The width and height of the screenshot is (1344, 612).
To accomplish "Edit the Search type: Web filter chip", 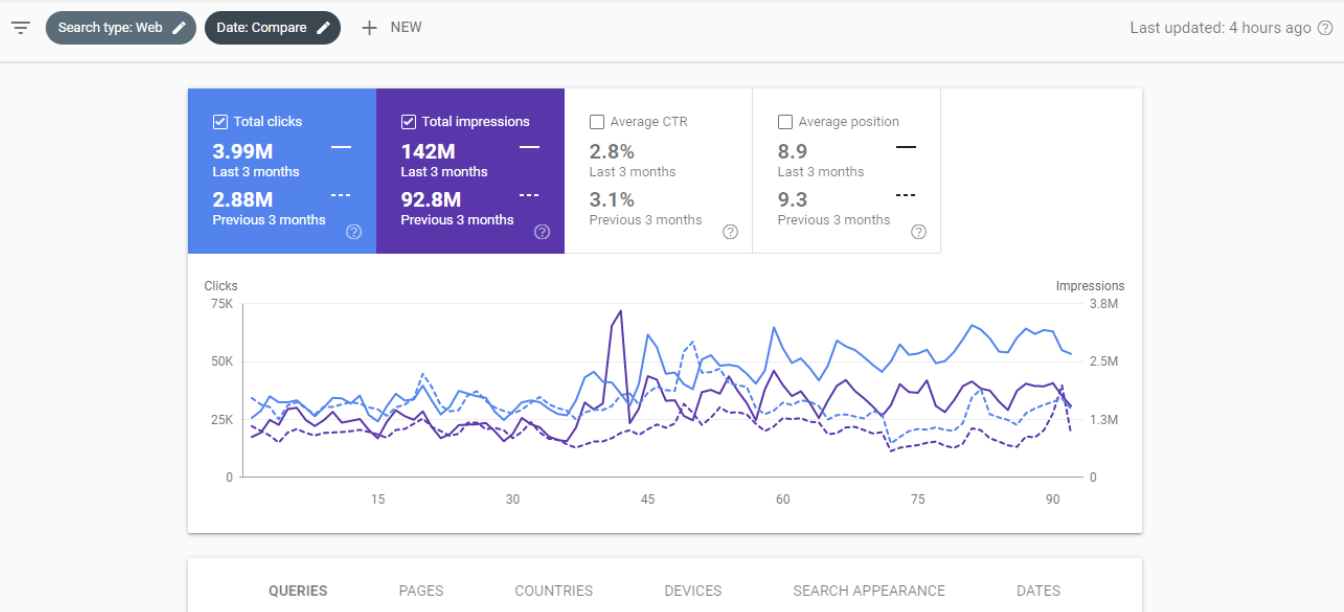I will 121,28.
